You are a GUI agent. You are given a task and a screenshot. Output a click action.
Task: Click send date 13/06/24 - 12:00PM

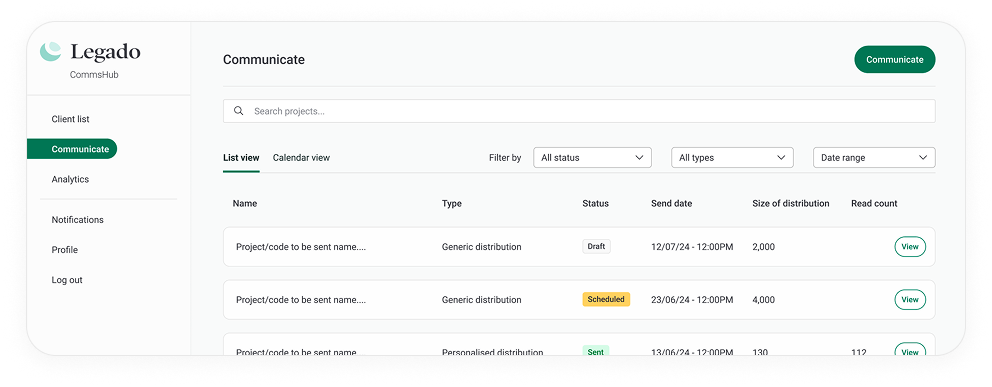[692, 352]
